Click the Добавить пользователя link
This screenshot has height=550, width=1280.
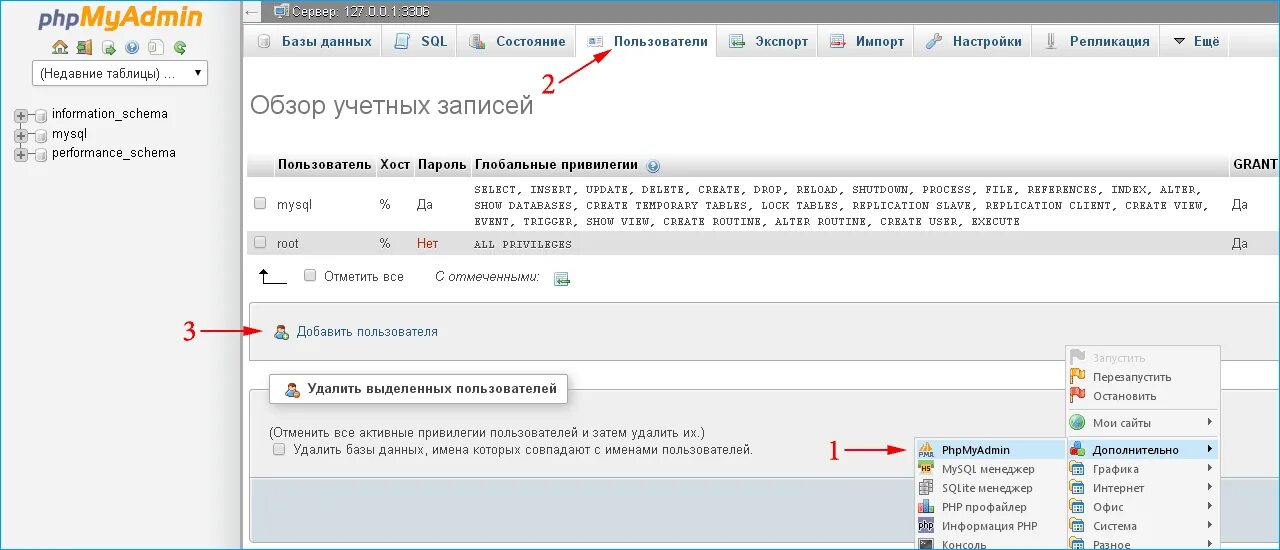coord(367,332)
